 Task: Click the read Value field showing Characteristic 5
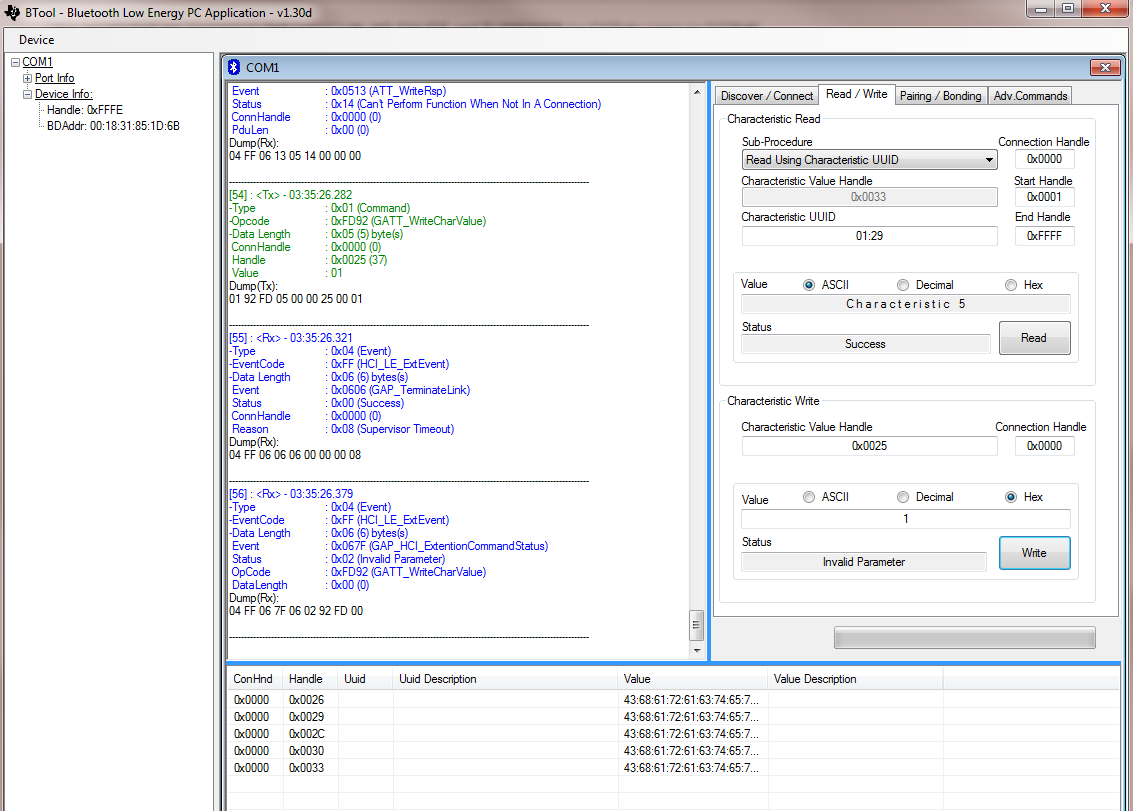[905, 304]
